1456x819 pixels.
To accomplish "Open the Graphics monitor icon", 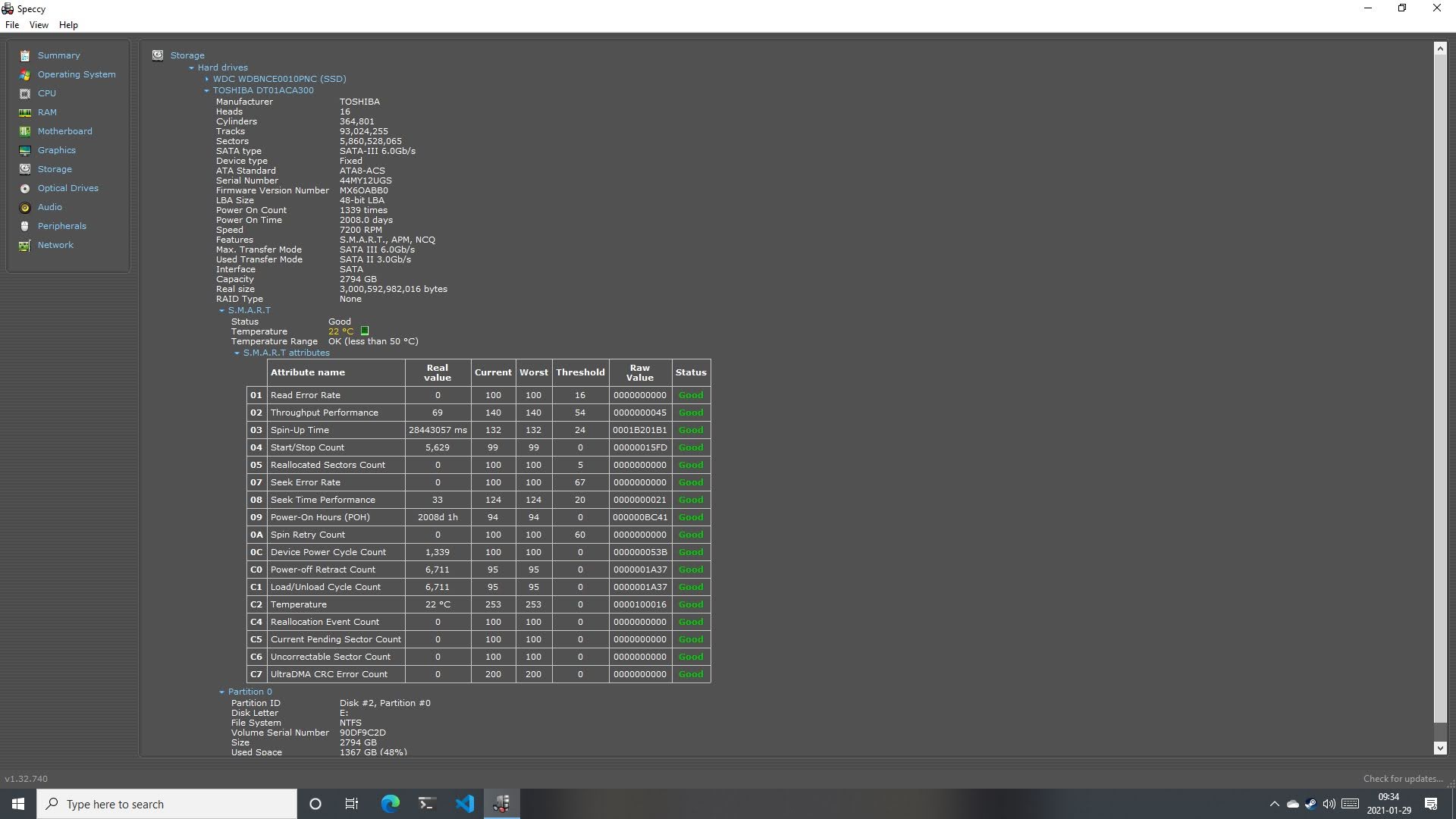I will [x=25, y=150].
